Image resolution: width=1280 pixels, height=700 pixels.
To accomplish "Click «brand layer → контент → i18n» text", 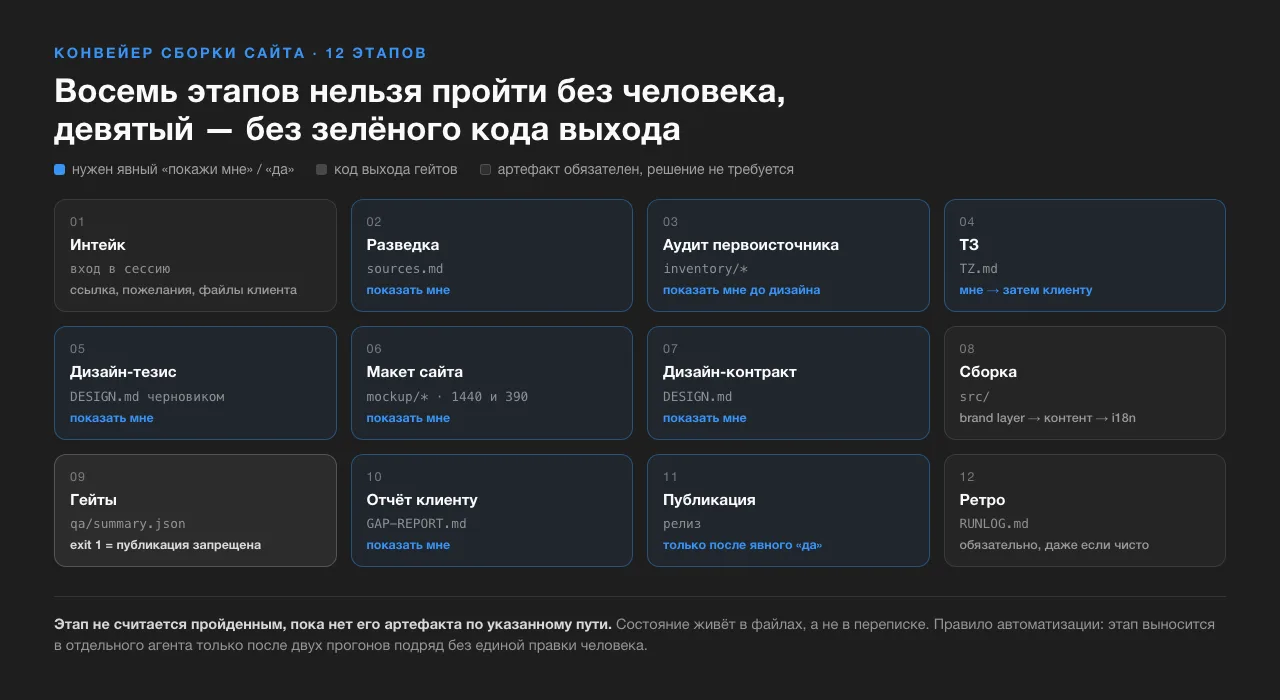I will 1047,418.
